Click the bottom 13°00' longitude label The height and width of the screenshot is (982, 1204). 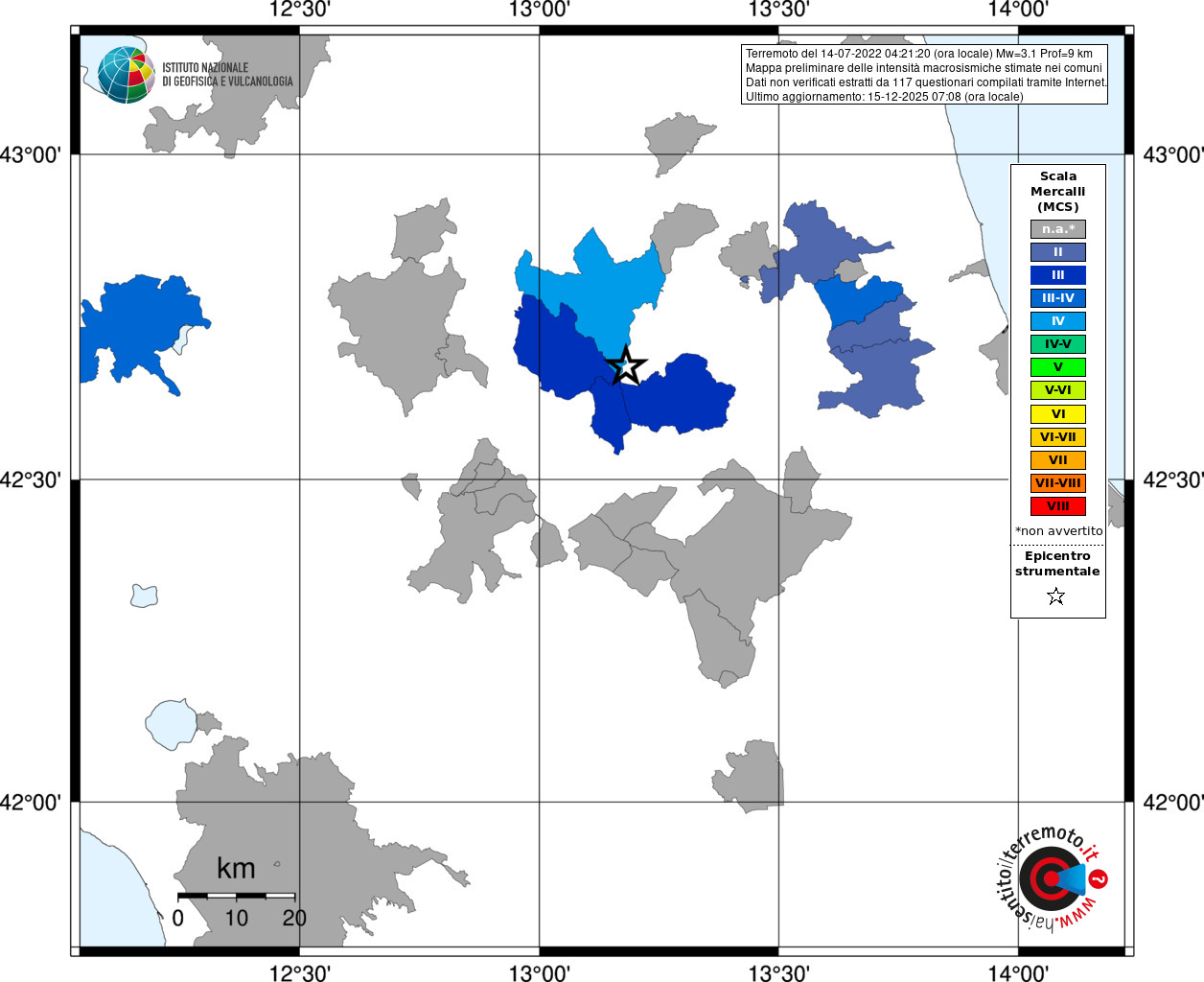coord(540,972)
